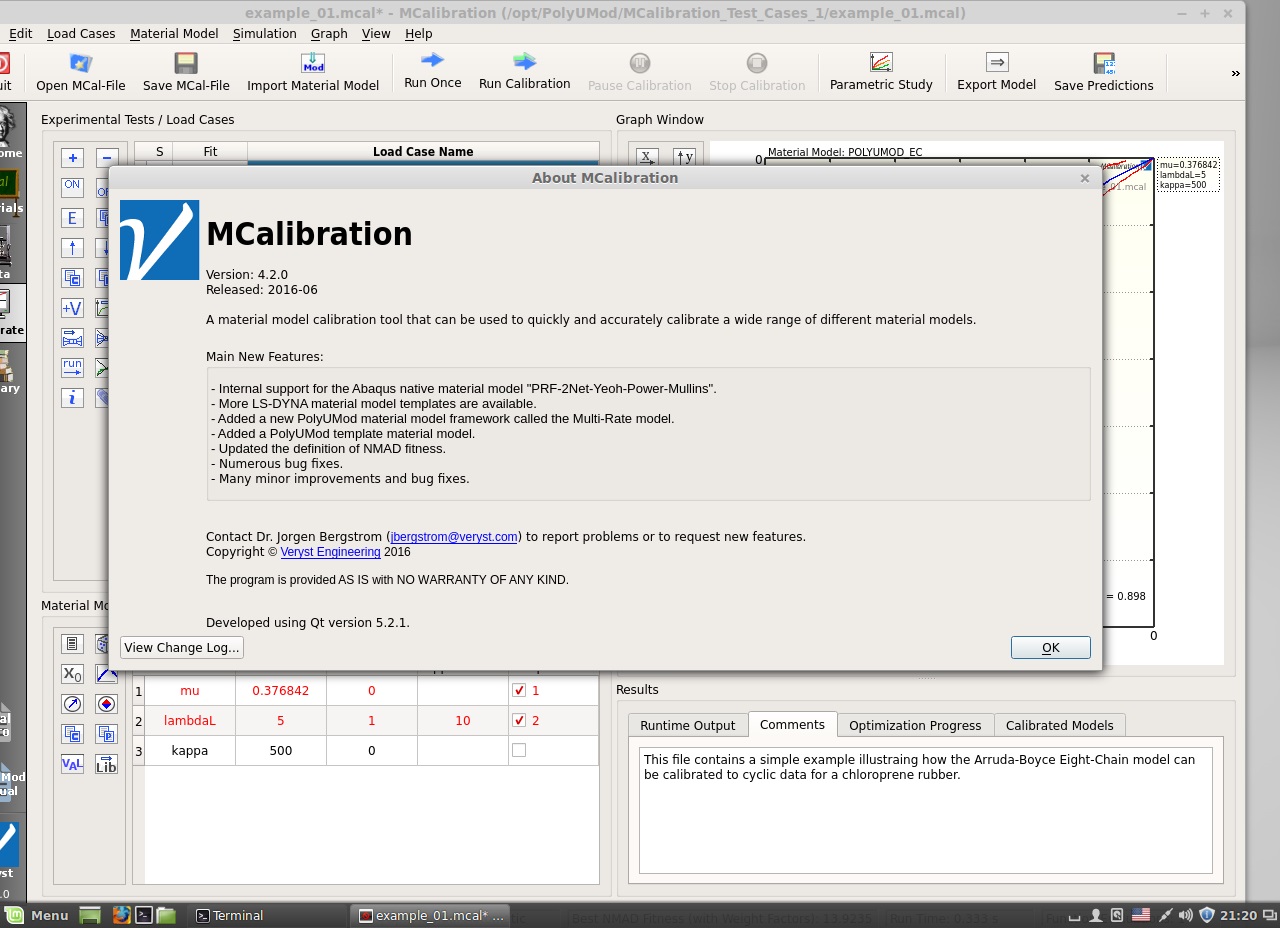Click the Lib library export icon

106,764
